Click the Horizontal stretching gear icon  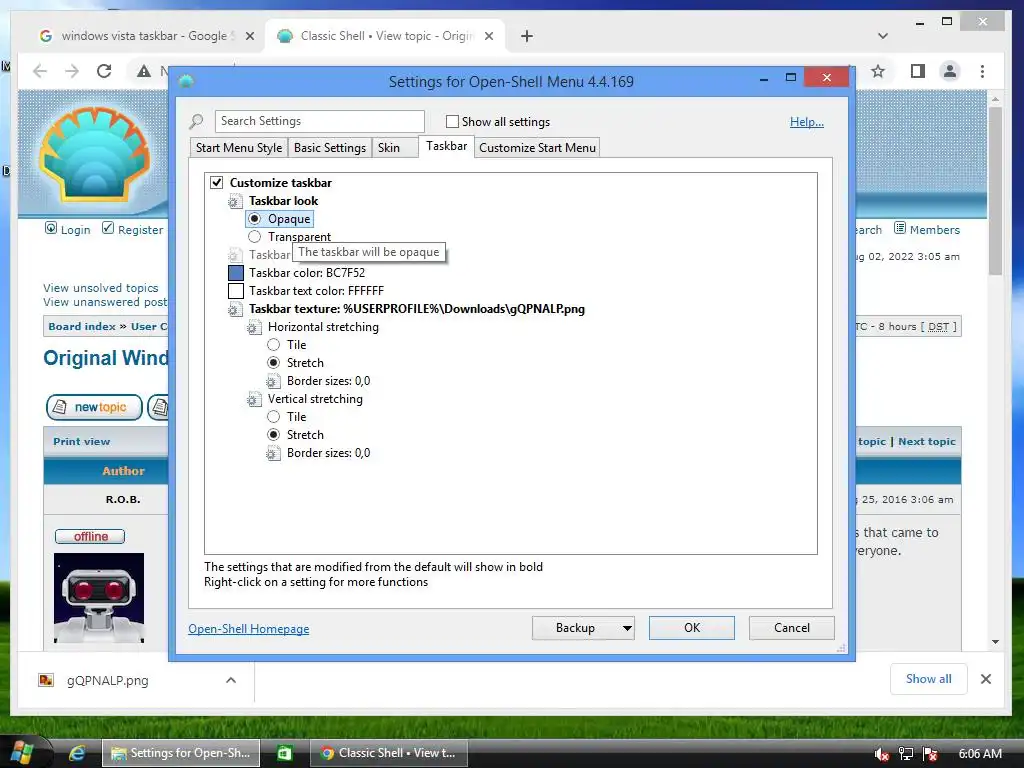tap(254, 327)
